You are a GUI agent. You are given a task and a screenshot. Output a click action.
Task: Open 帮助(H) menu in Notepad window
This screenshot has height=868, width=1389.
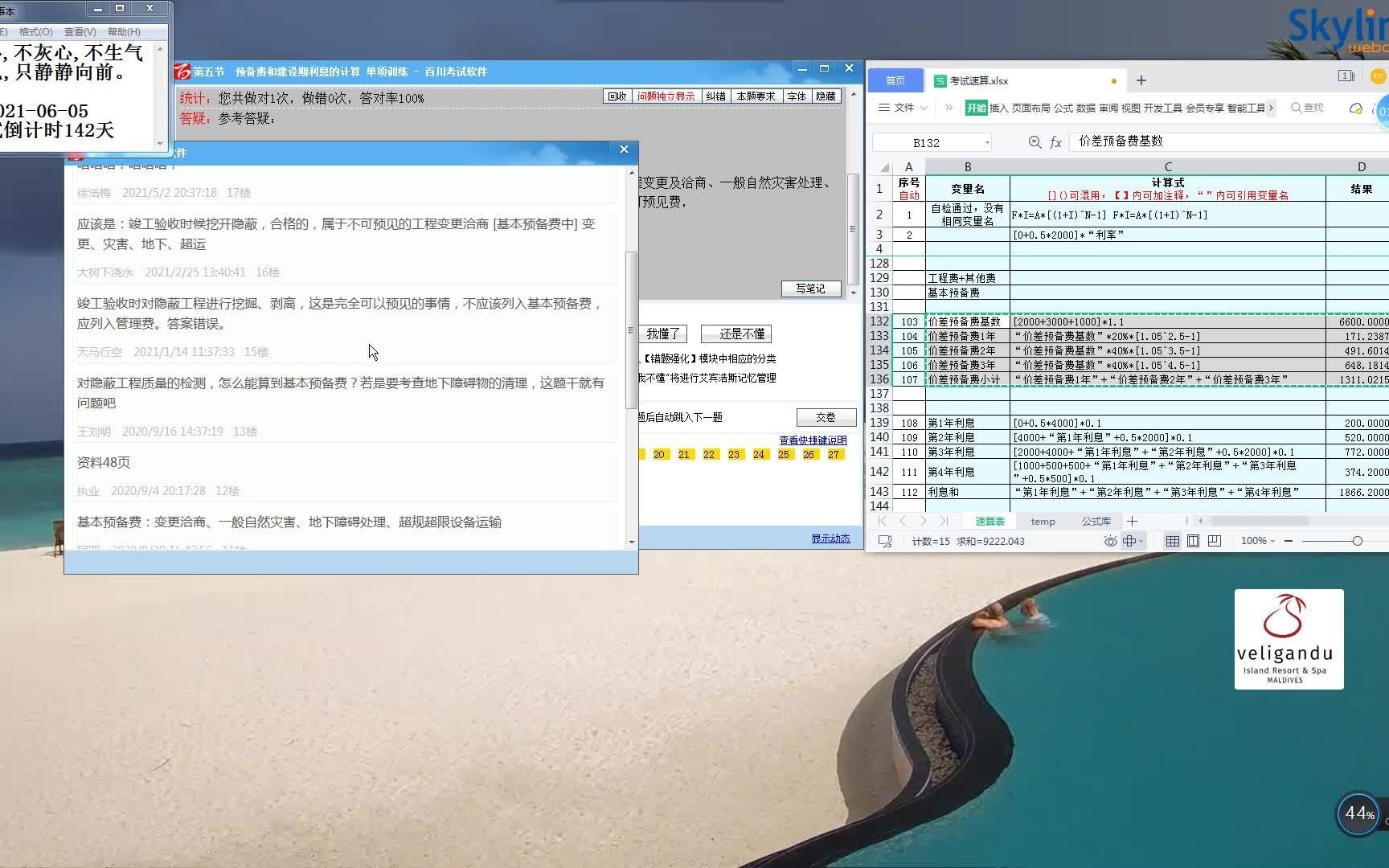point(124,32)
